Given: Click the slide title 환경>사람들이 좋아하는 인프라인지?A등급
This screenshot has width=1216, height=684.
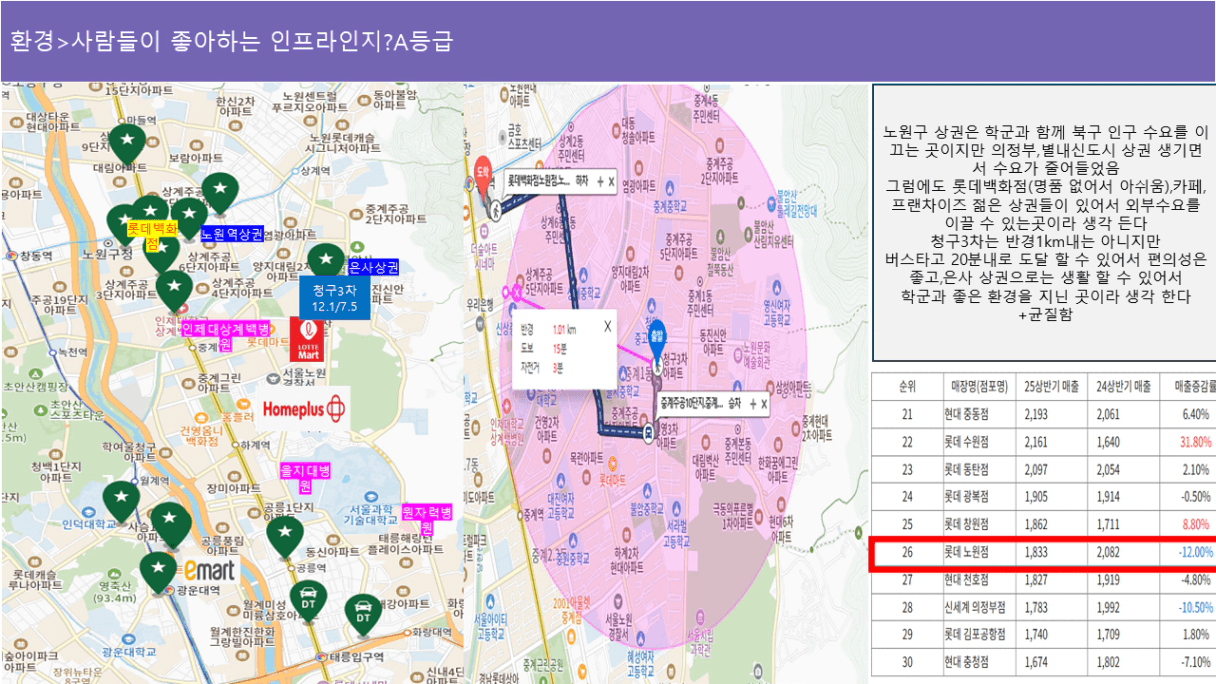Looking at the screenshot, I should point(231,41).
